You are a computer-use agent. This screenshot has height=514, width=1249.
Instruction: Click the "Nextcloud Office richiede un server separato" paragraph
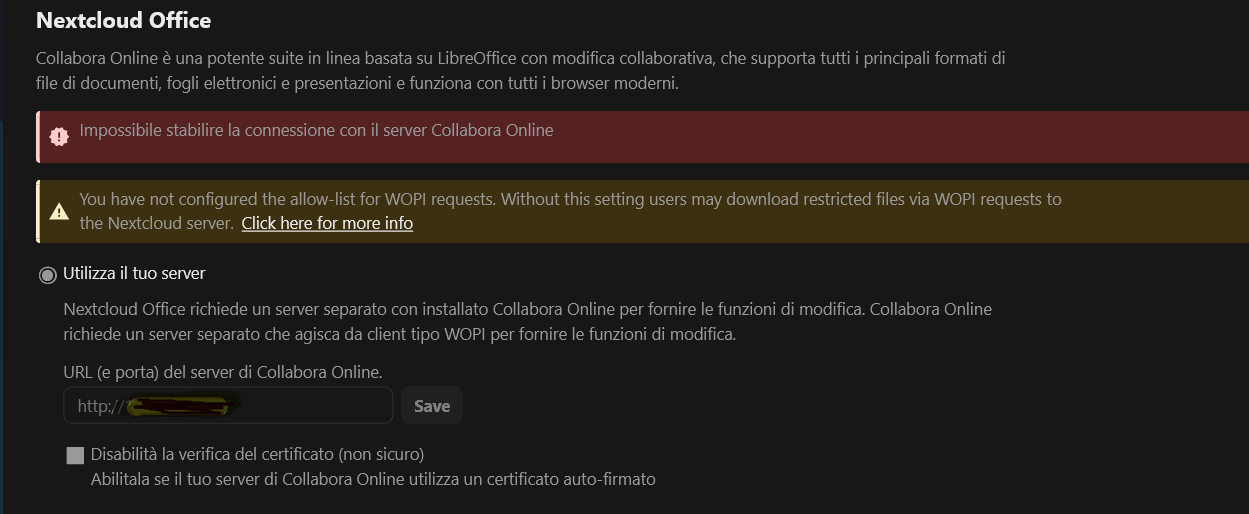(527, 309)
